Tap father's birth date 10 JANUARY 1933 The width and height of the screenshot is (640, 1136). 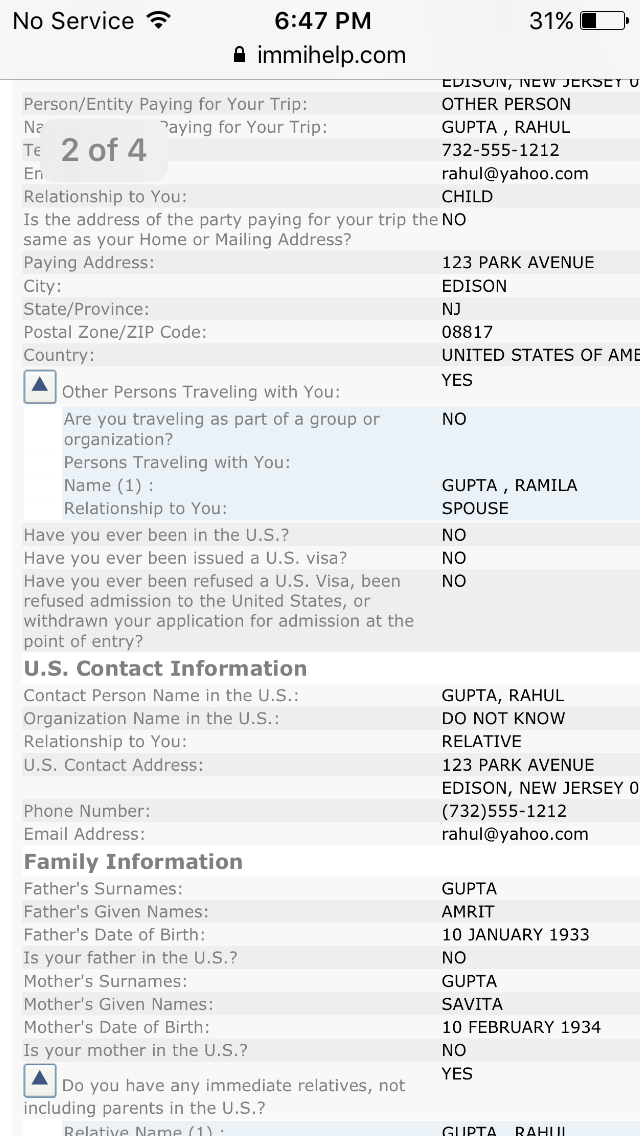tap(515, 934)
